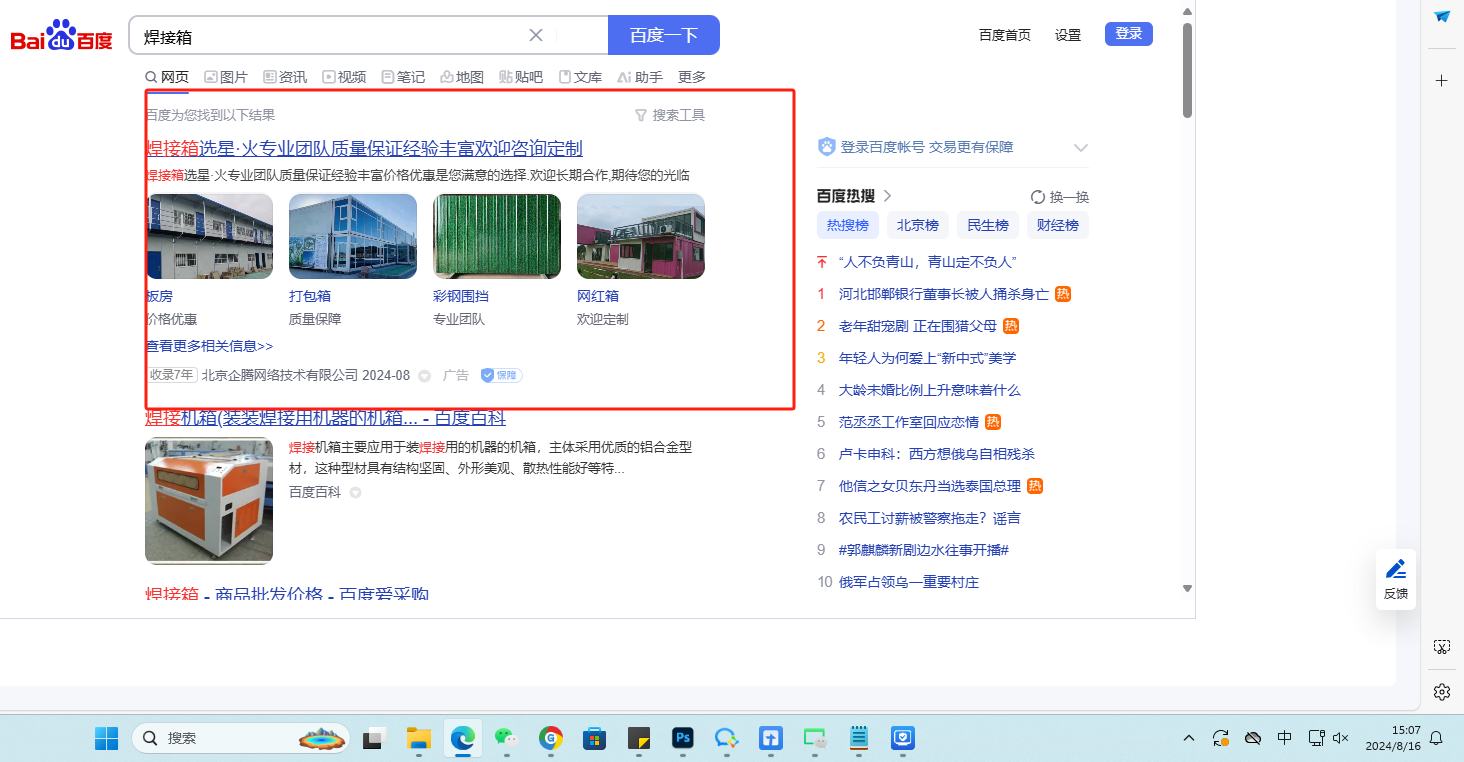Open 查看更多相关信息 link
Viewport: 1464px width, 762px height.
[x=209, y=346]
